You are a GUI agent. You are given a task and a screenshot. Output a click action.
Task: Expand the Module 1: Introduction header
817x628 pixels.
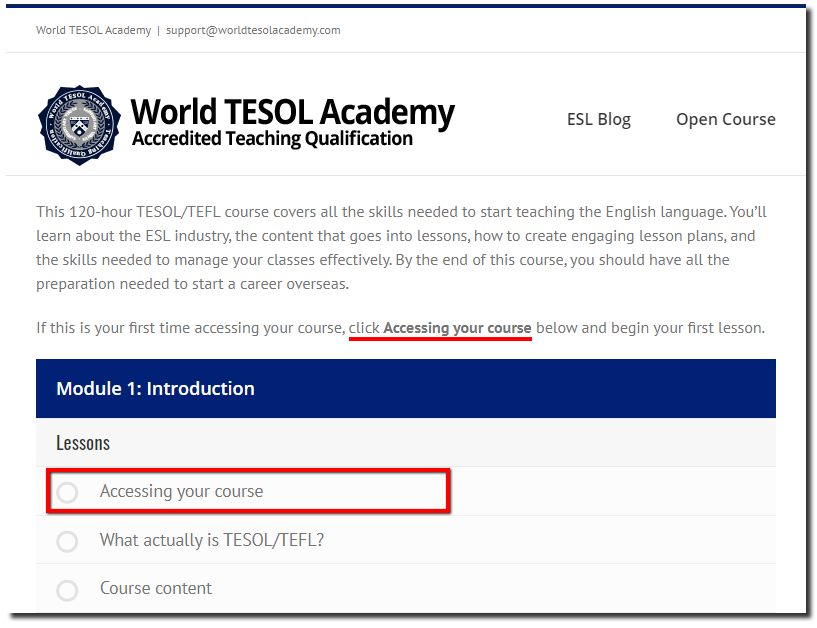click(406, 388)
